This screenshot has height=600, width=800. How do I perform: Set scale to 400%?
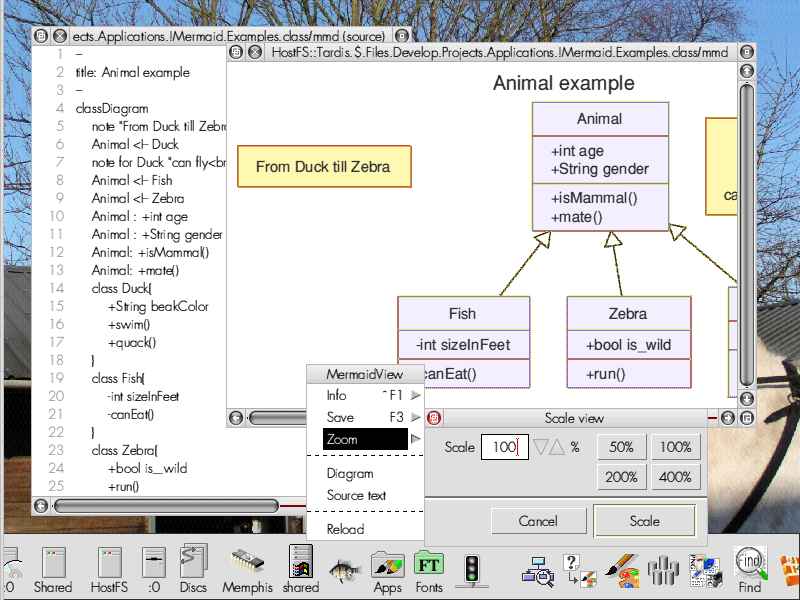point(676,477)
